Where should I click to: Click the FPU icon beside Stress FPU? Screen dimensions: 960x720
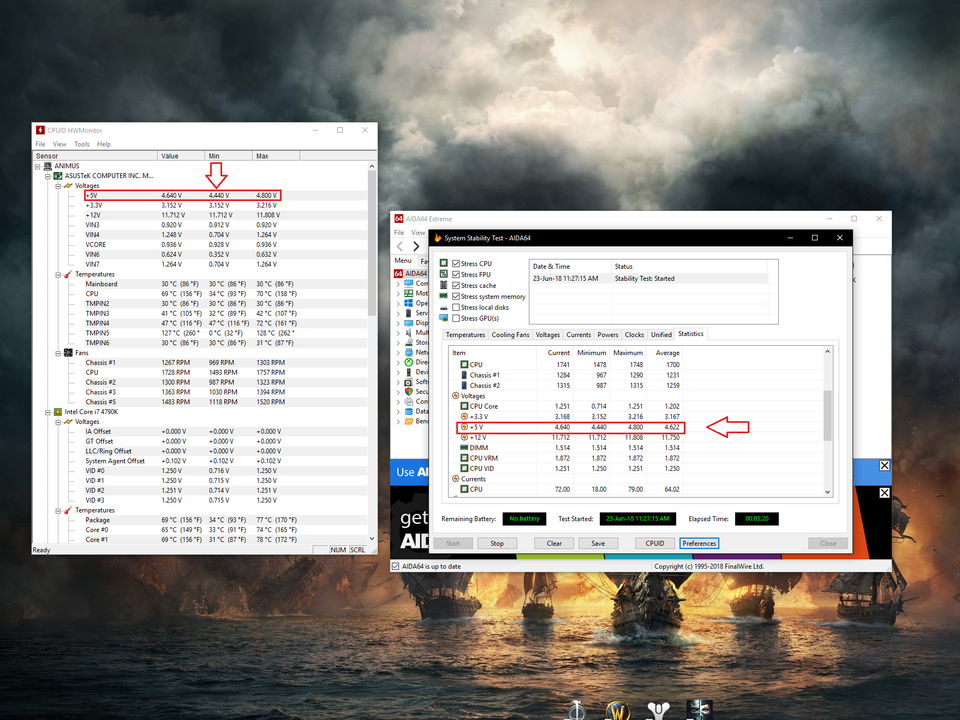[444, 274]
